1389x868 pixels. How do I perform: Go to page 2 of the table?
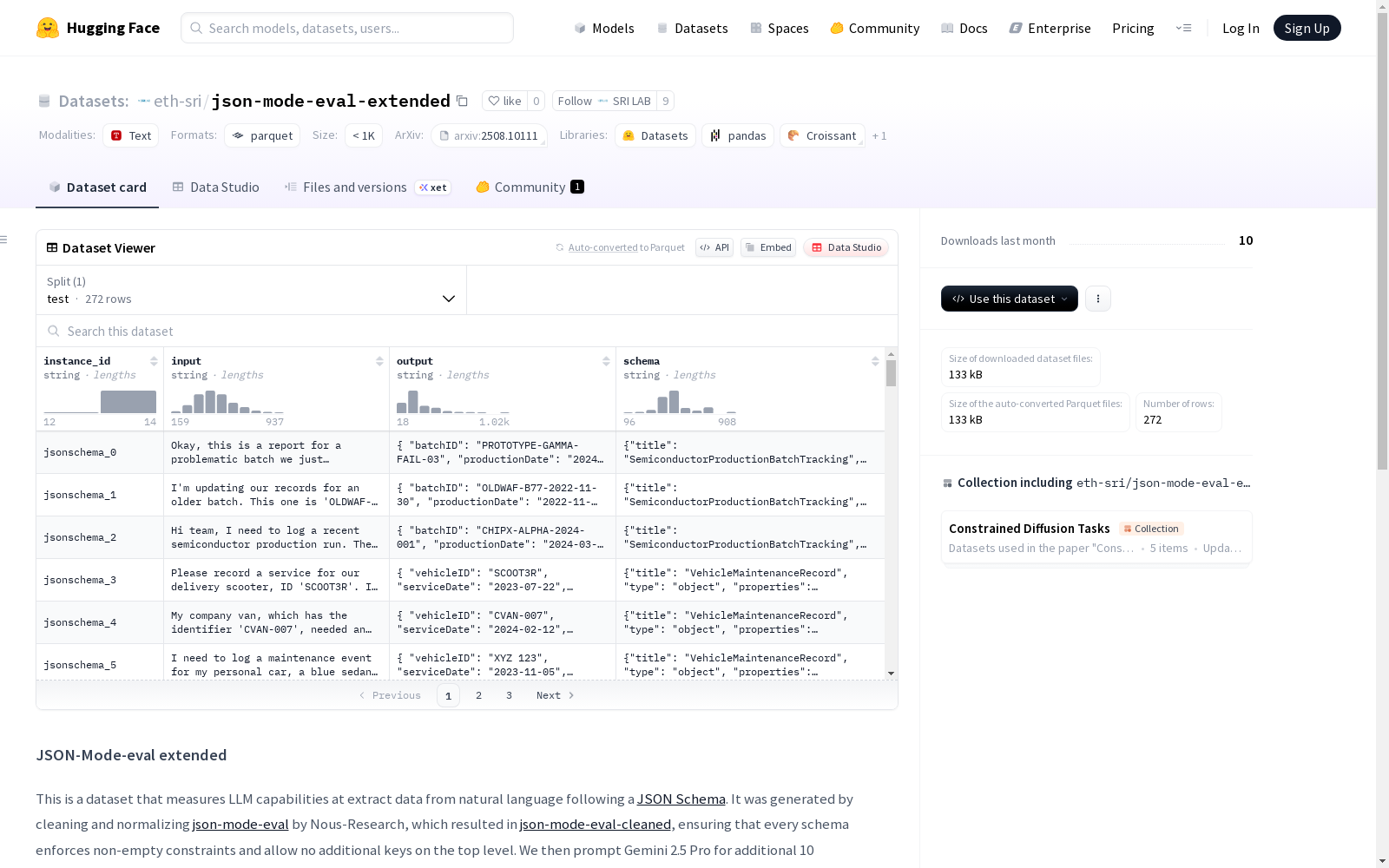[x=478, y=695]
